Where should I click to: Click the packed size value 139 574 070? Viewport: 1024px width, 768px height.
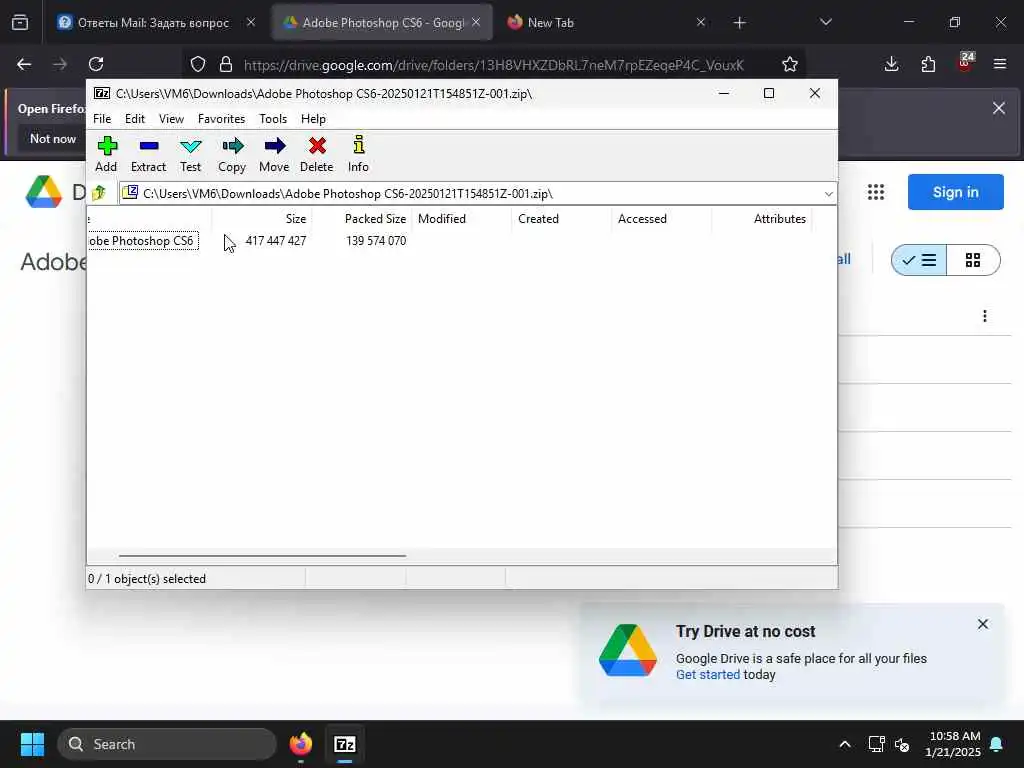tap(376, 241)
